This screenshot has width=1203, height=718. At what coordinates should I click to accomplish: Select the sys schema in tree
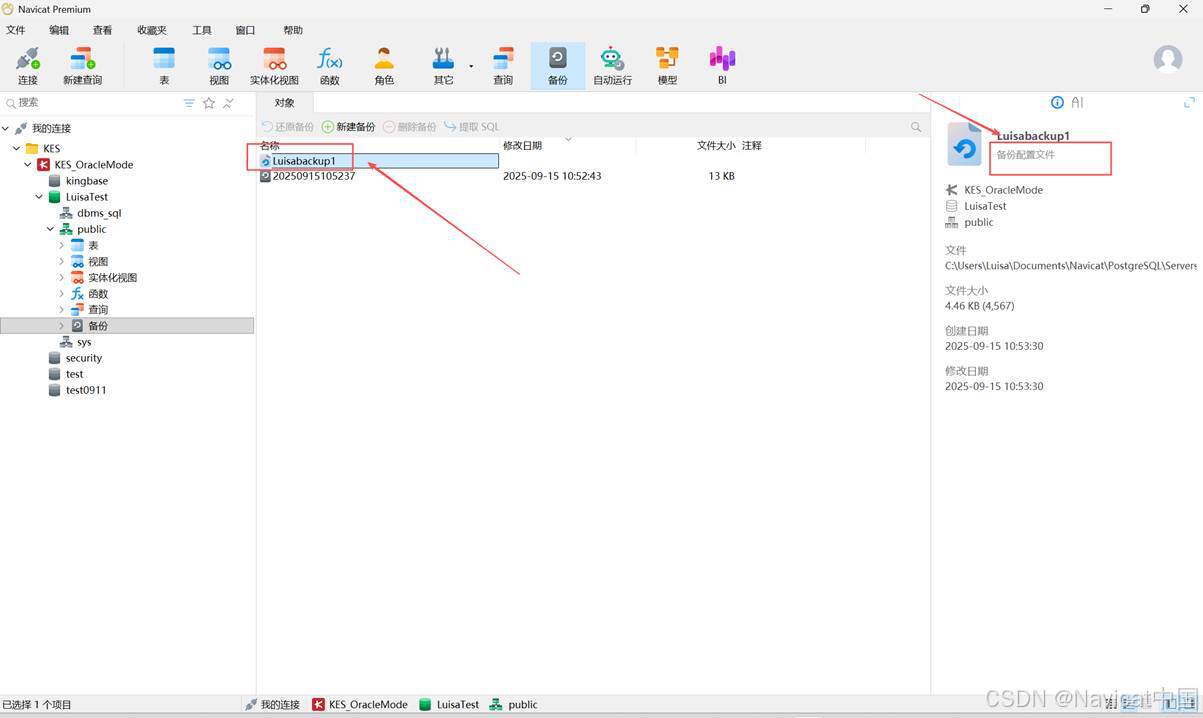[84, 342]
